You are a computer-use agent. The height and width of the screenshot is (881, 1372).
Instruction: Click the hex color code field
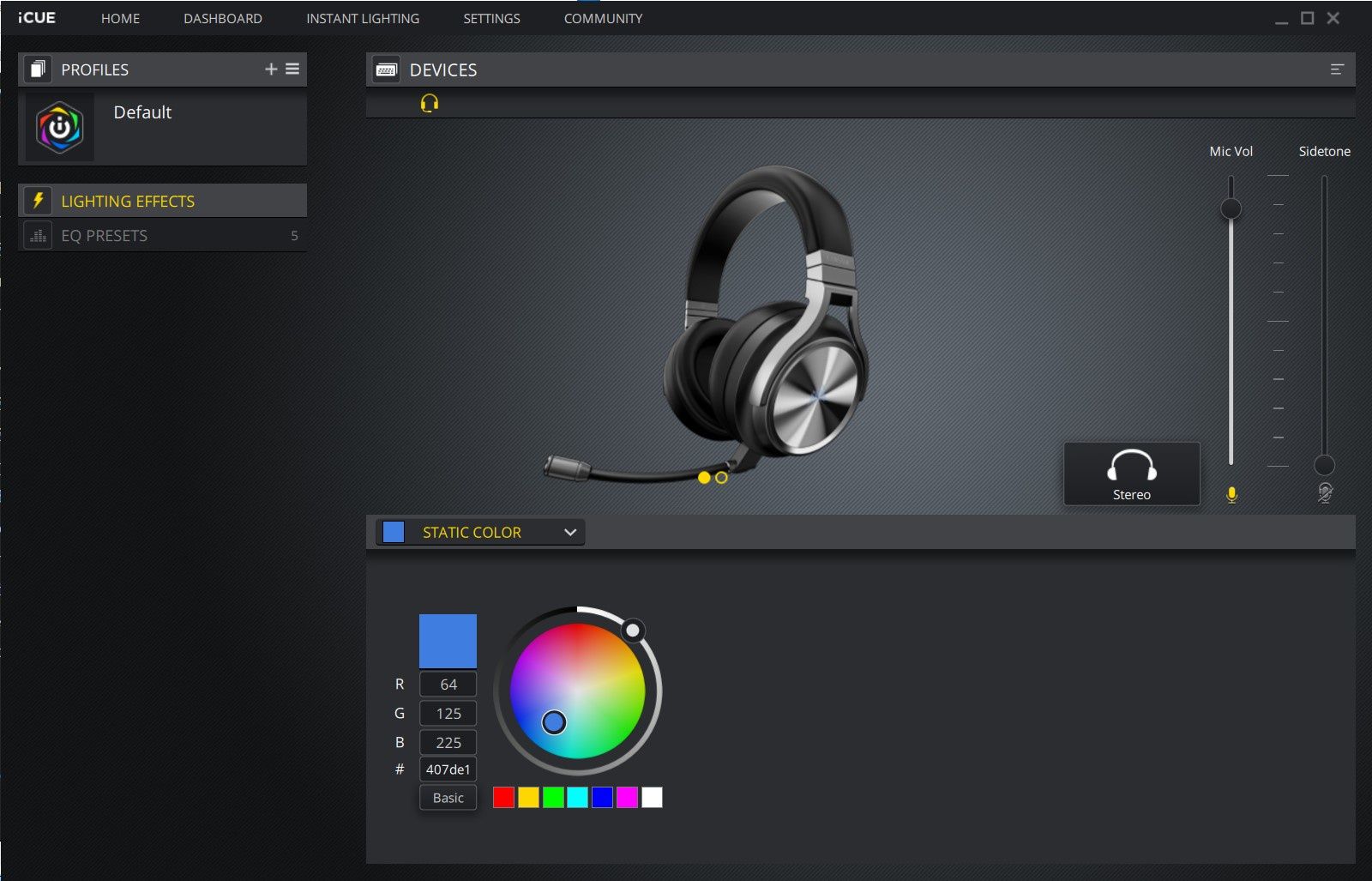[448, 769]
